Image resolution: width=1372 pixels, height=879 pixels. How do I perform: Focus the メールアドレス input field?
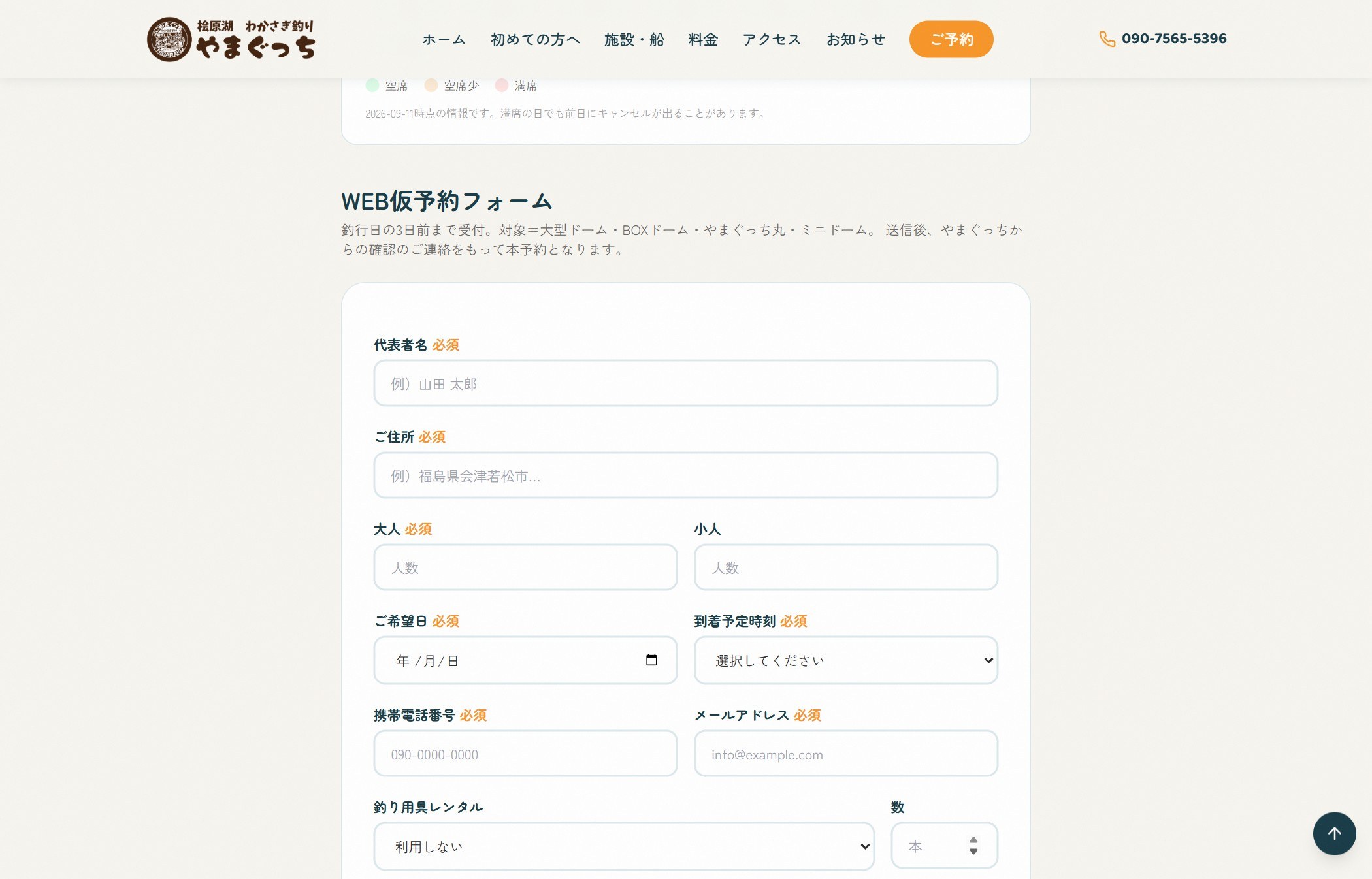845,754
